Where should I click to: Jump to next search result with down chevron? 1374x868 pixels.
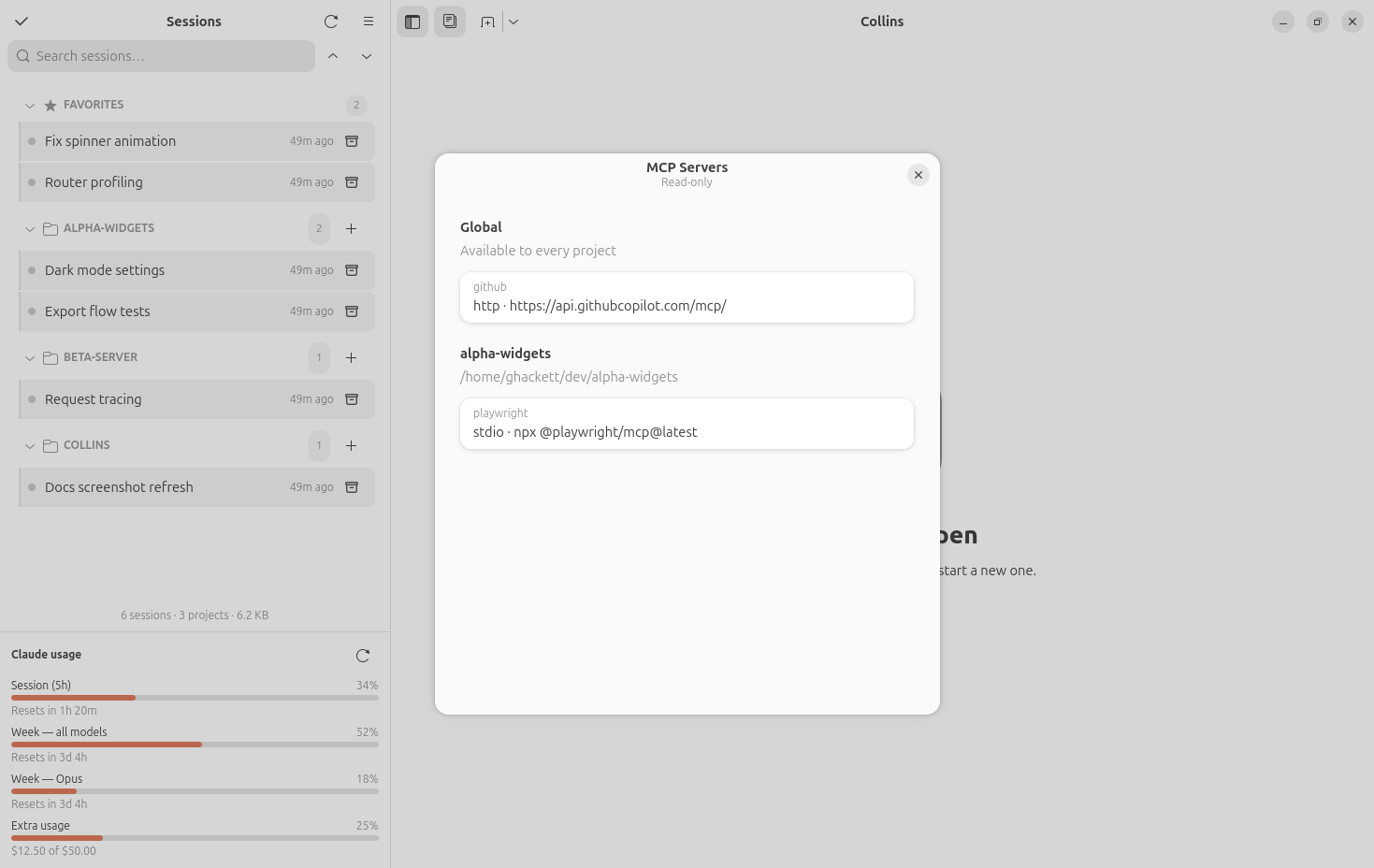point(367,56)
